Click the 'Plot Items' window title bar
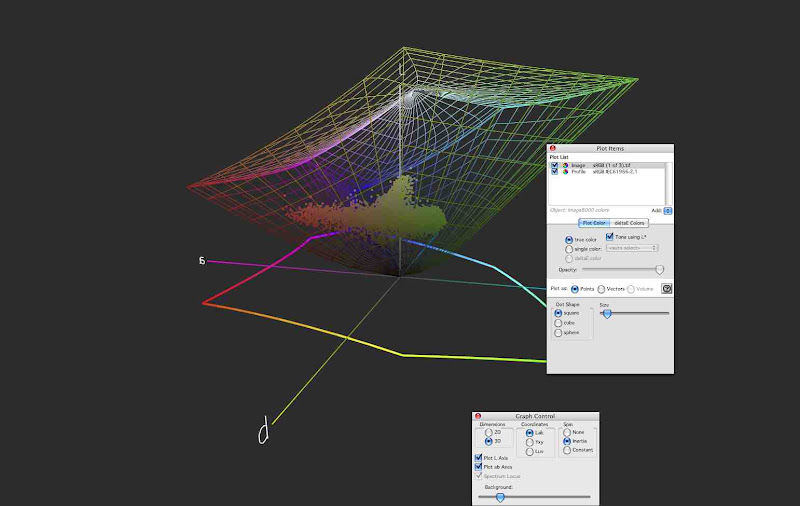The image size is (800, 506). tap(610, 148)
